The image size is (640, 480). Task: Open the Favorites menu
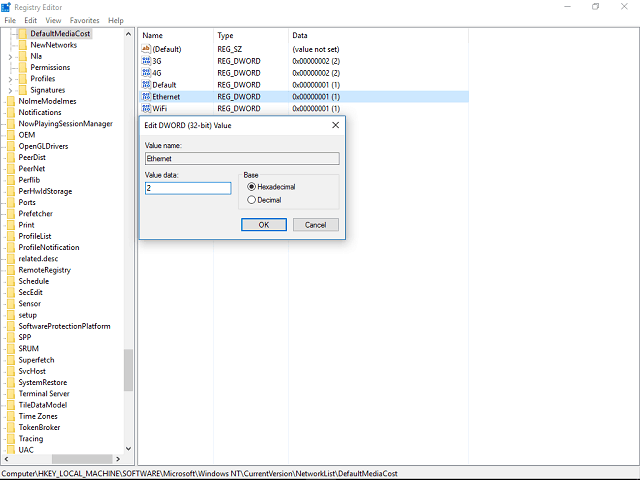(84, 20)
